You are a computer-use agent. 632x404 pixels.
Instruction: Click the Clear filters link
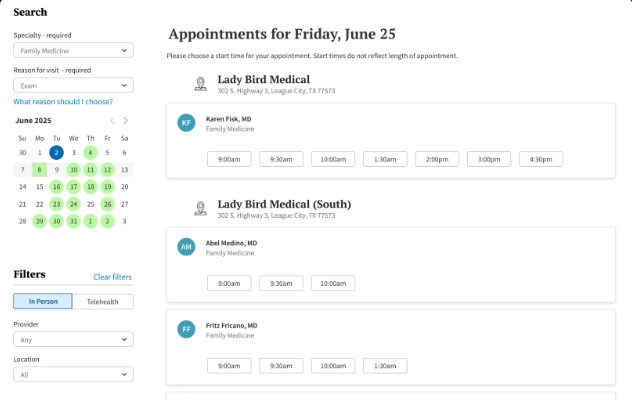pos(112,277)
